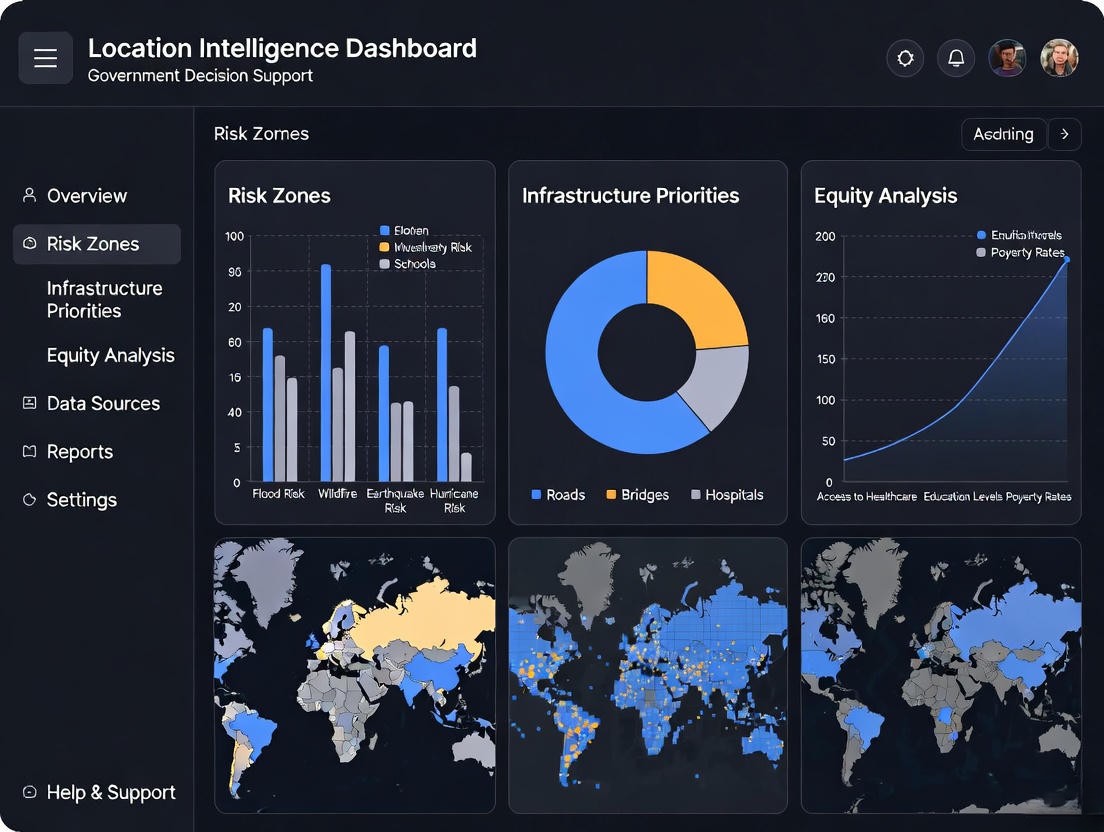Screen dimensions: 1104x832
Task: Toggle the Roads segment in the donut legend
Action: coord(557,495)
